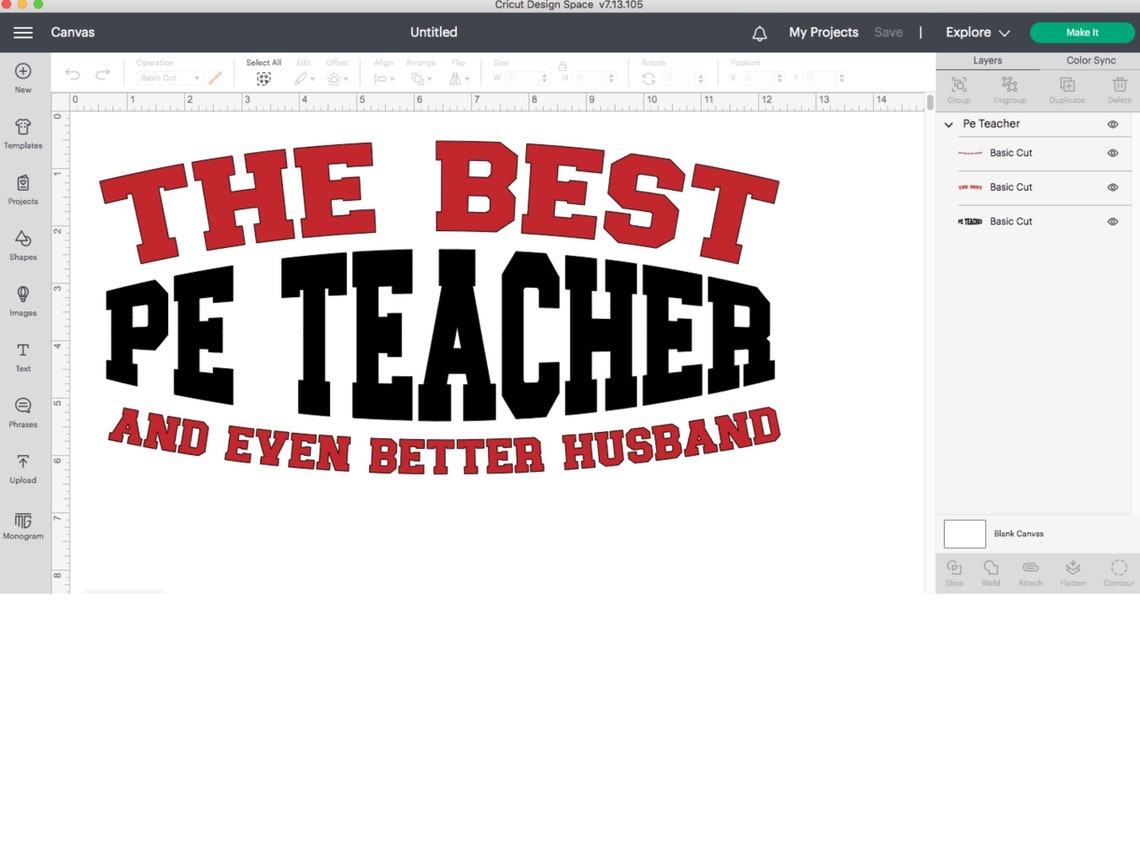Viewport: 1140px width, 855px height.
Task: Collapse the Pe Teacher layer group
Action: point(948,124)
